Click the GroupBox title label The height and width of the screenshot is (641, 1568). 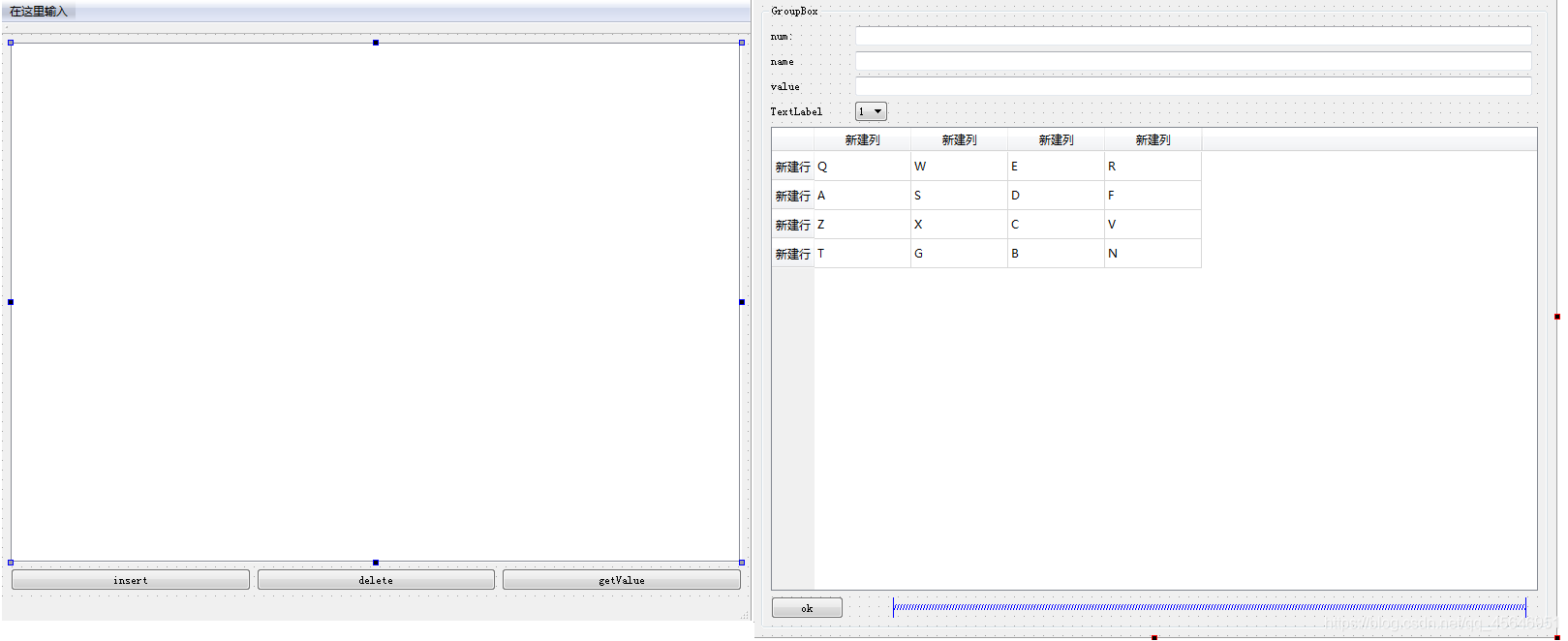[794, 11]
